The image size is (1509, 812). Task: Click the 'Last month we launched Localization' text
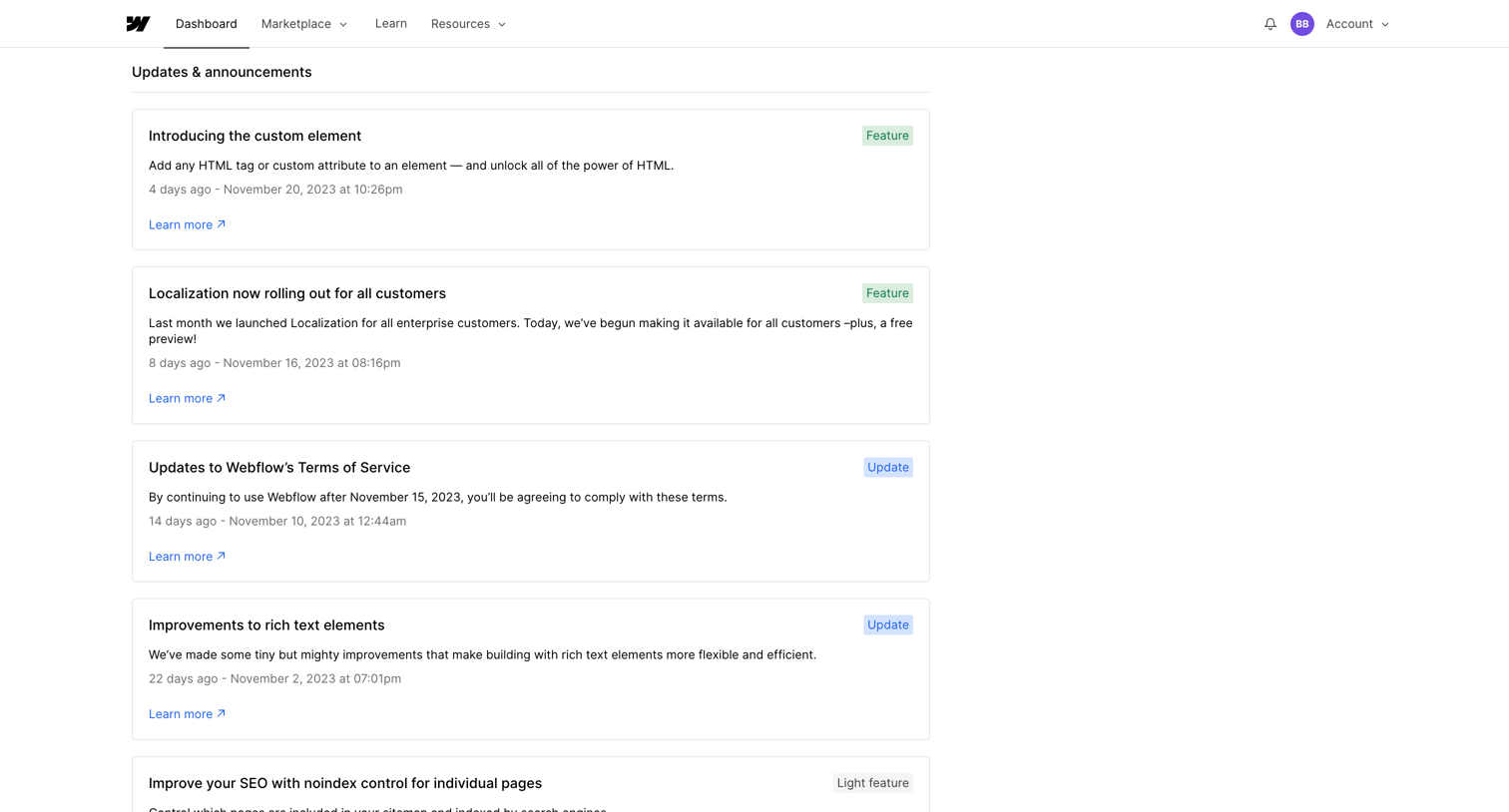tap(531, 331)
